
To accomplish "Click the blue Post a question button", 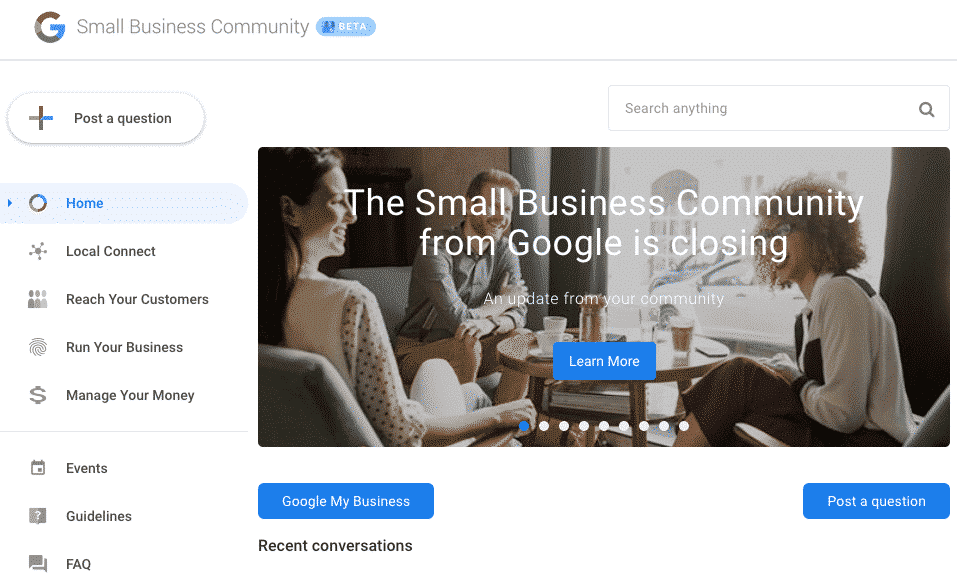I will (x=876, y=501).
